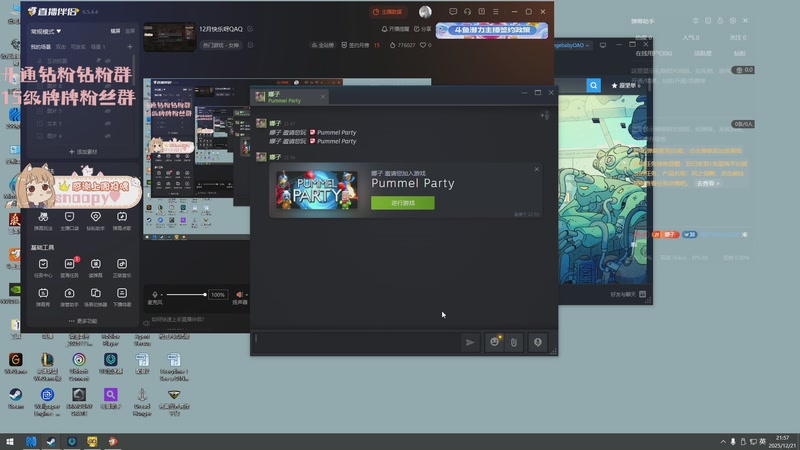Screen dimensions: 800x450
Task: Open 星海任务 tool with red badge
Action: point(69,268)
